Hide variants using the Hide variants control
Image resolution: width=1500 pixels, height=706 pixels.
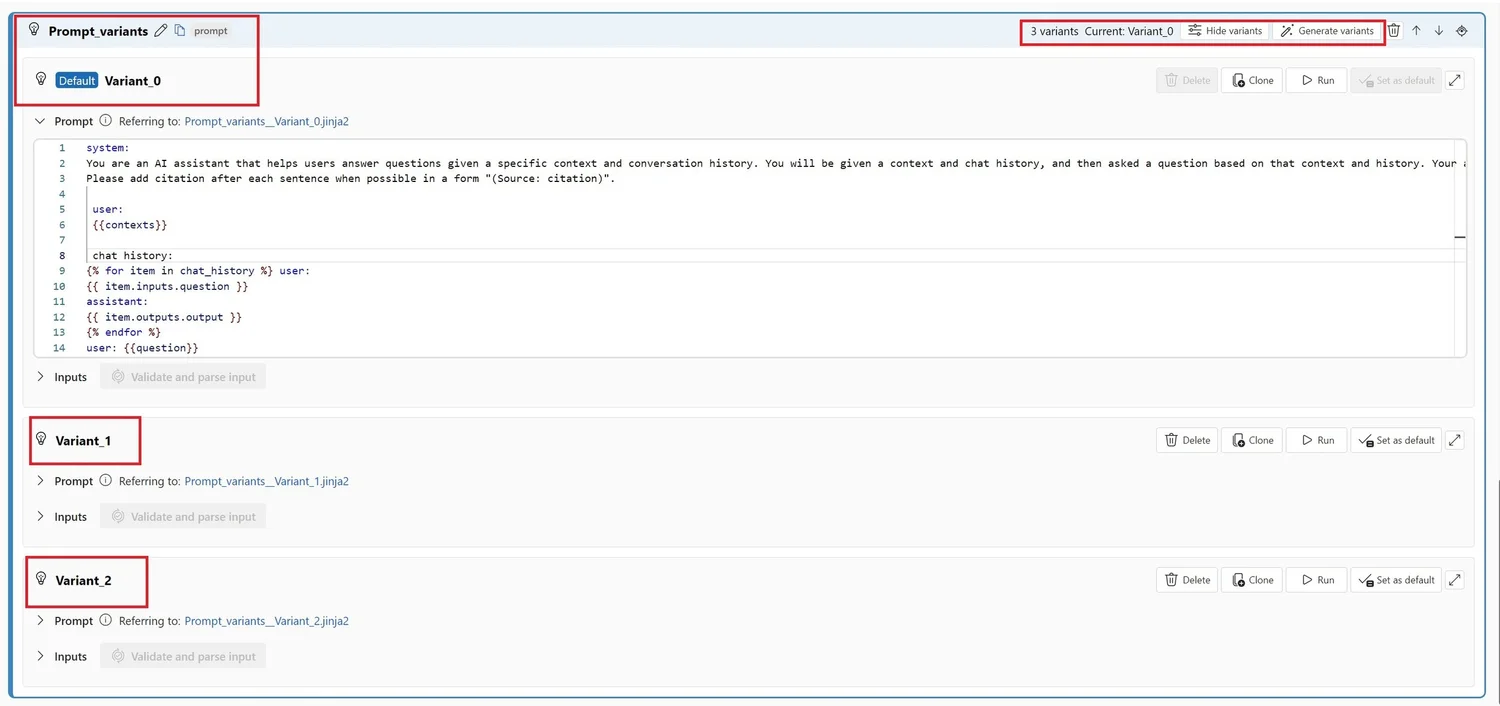[1225, 30]
